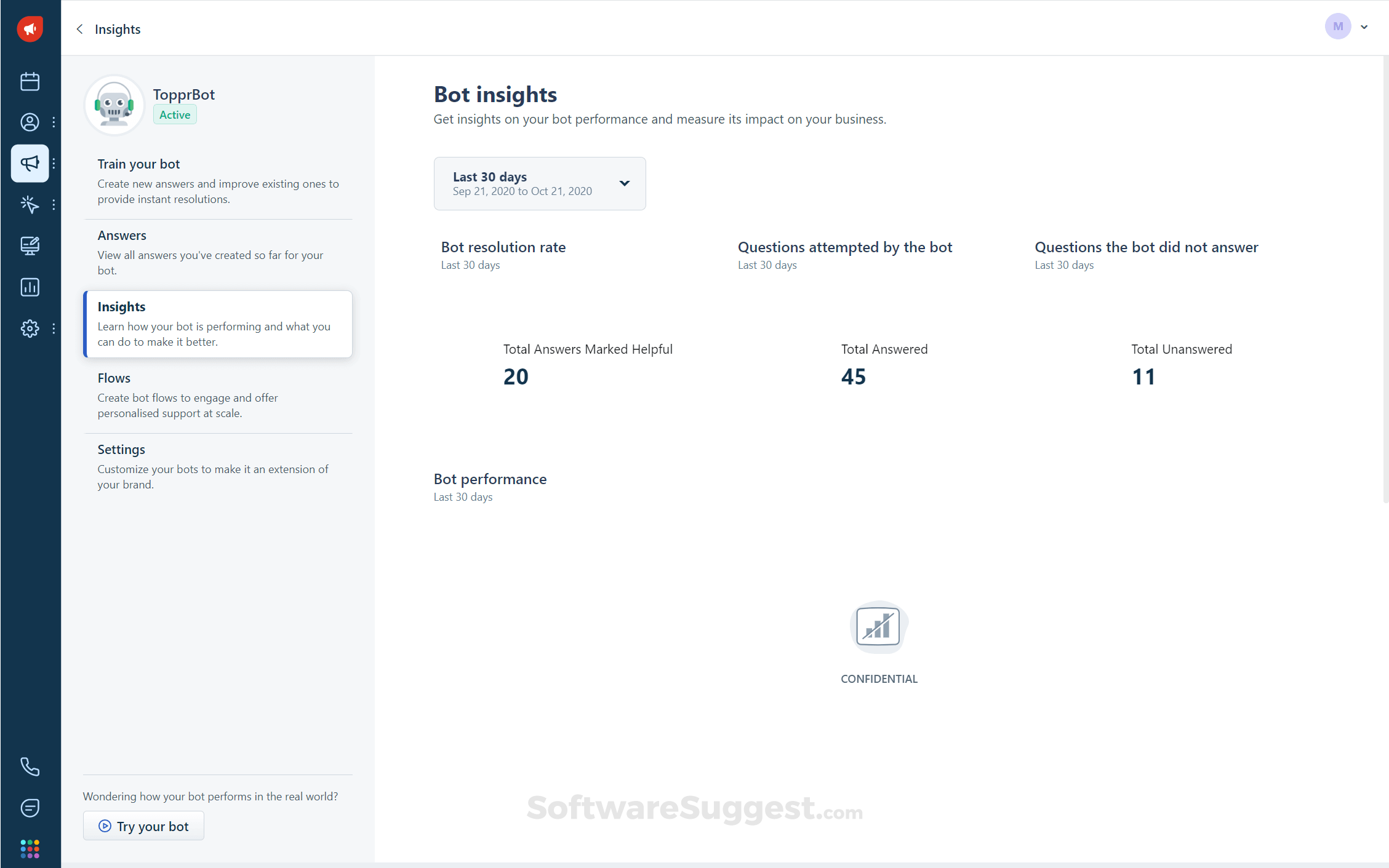Click the phone icon in sidebar
This screenshot has width=1389, height=868.
[x=30, y=766]
